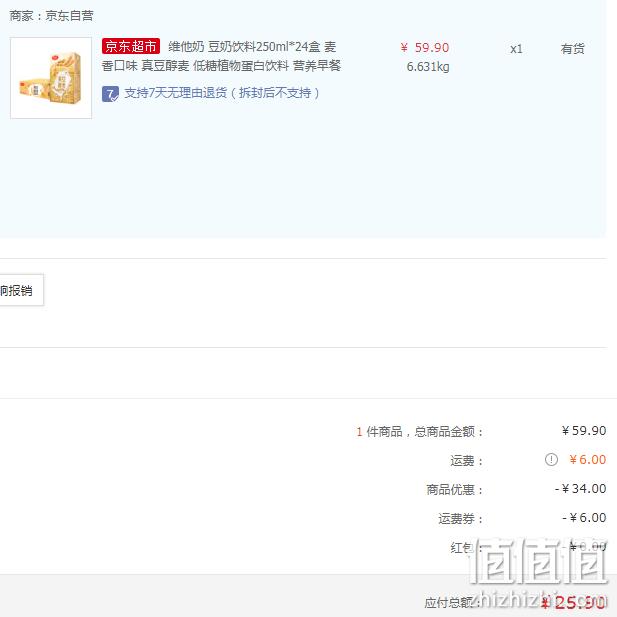Open the 维他奶 豆奶饮料 product title link
Viewport: 617px width, 617px height.
221,56
